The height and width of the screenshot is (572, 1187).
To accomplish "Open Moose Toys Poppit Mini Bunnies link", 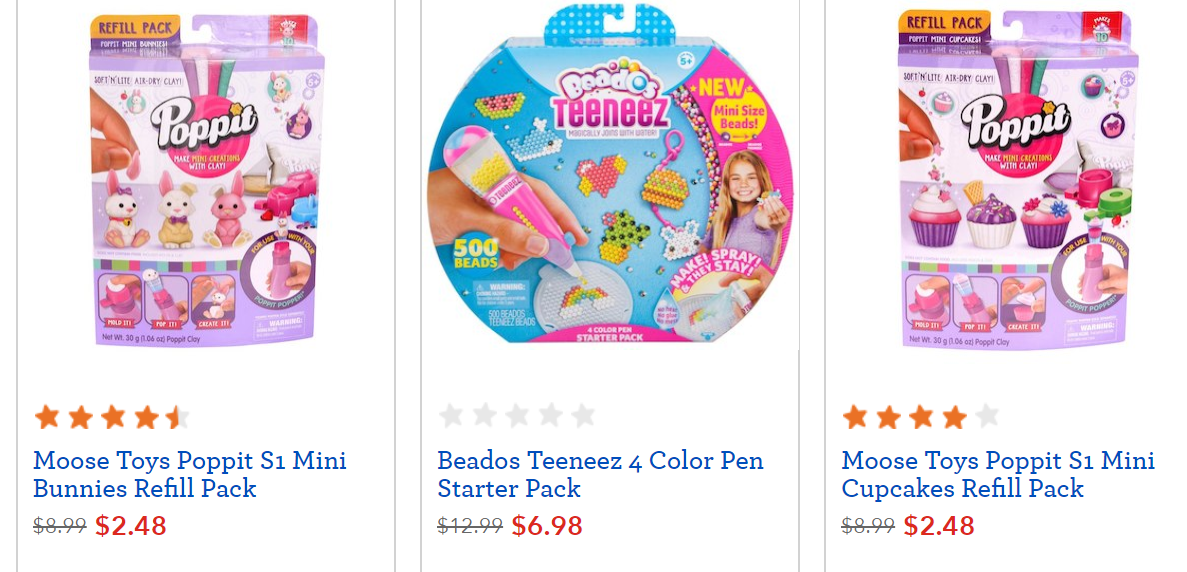I will 190,474.
